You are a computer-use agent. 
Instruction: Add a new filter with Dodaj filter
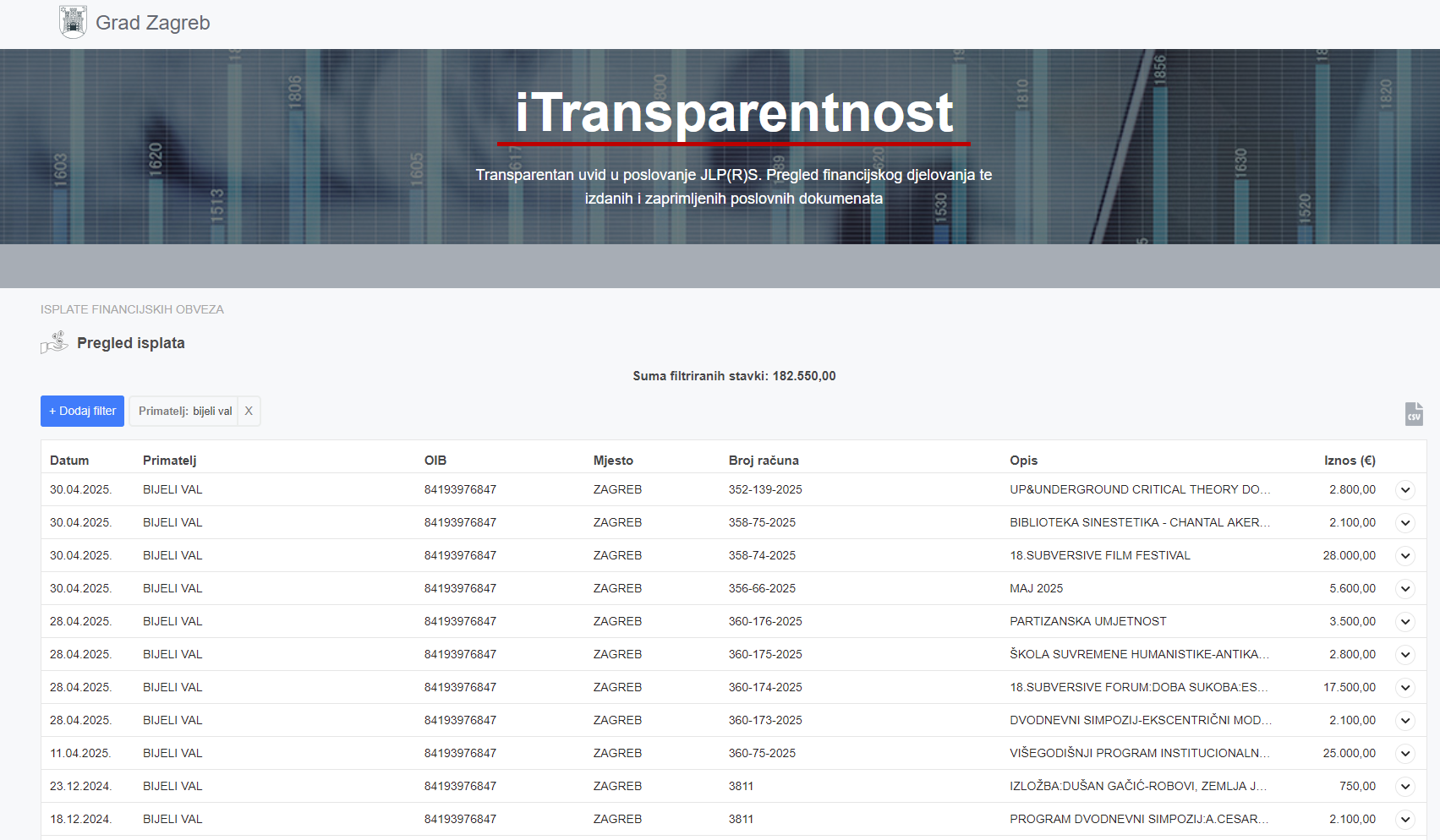(82, 411)
